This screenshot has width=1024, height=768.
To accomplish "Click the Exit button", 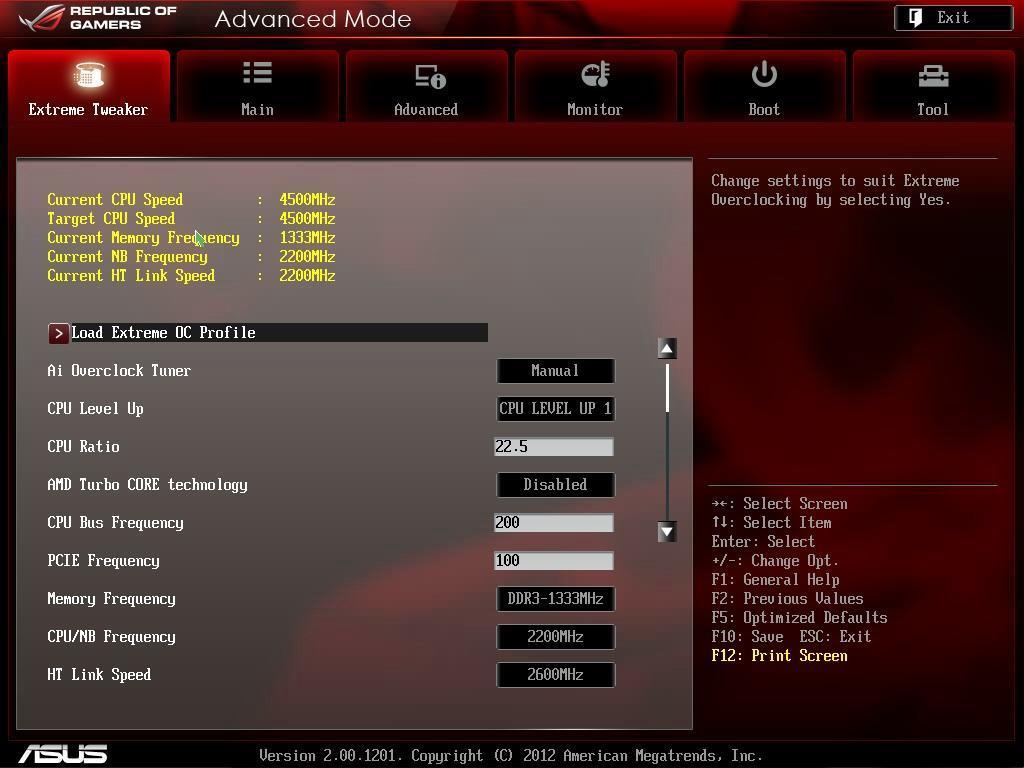I will pos(953,18).
